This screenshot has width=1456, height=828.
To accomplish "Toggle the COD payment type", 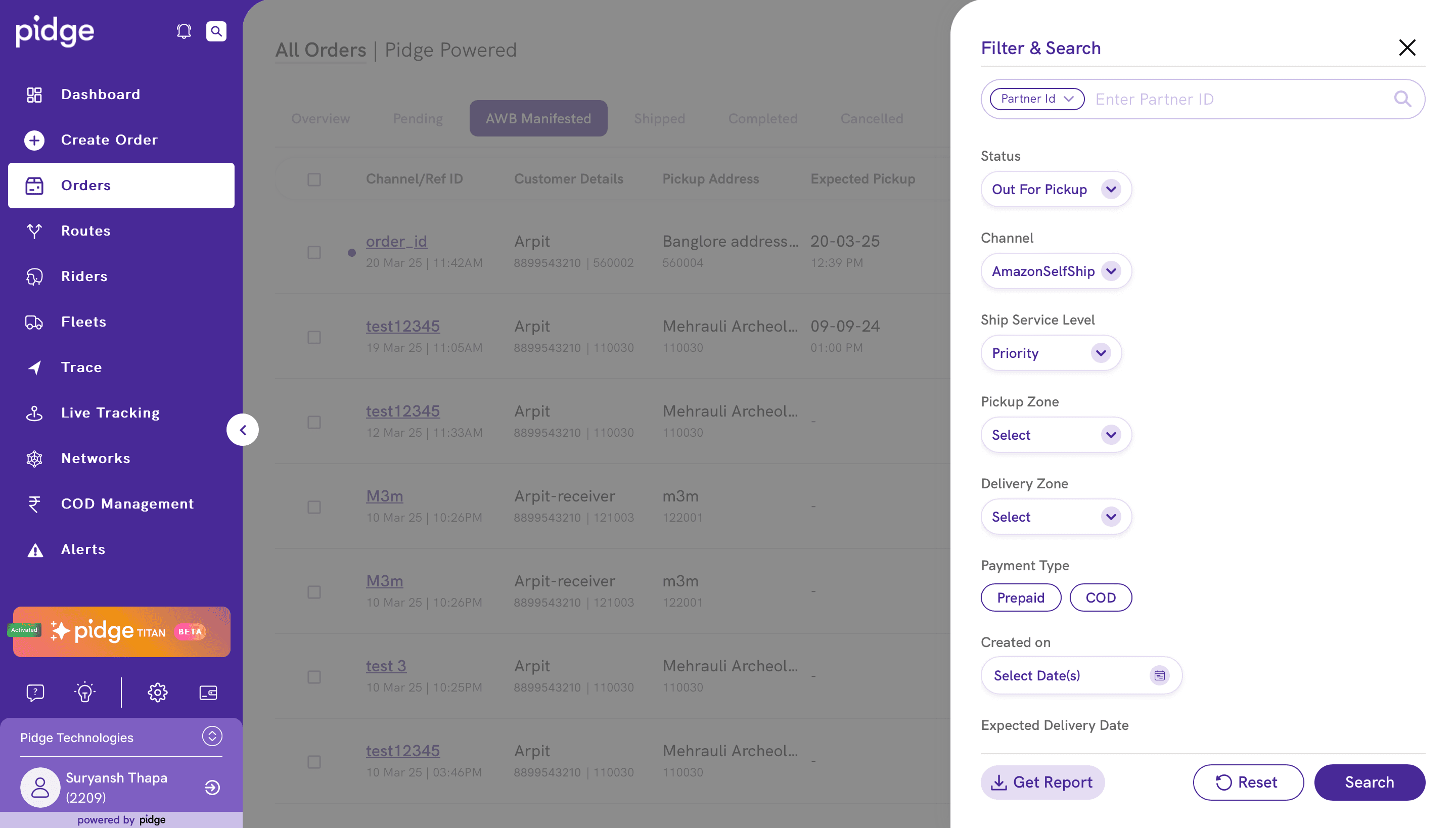I will point(1100,597).
